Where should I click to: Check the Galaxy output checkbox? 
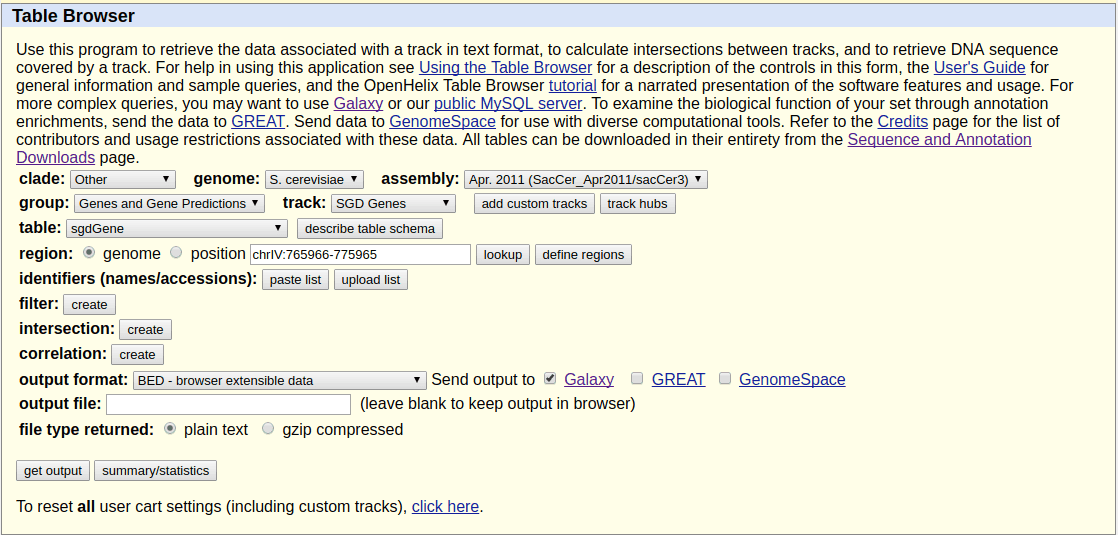click(x=550, y=379)
